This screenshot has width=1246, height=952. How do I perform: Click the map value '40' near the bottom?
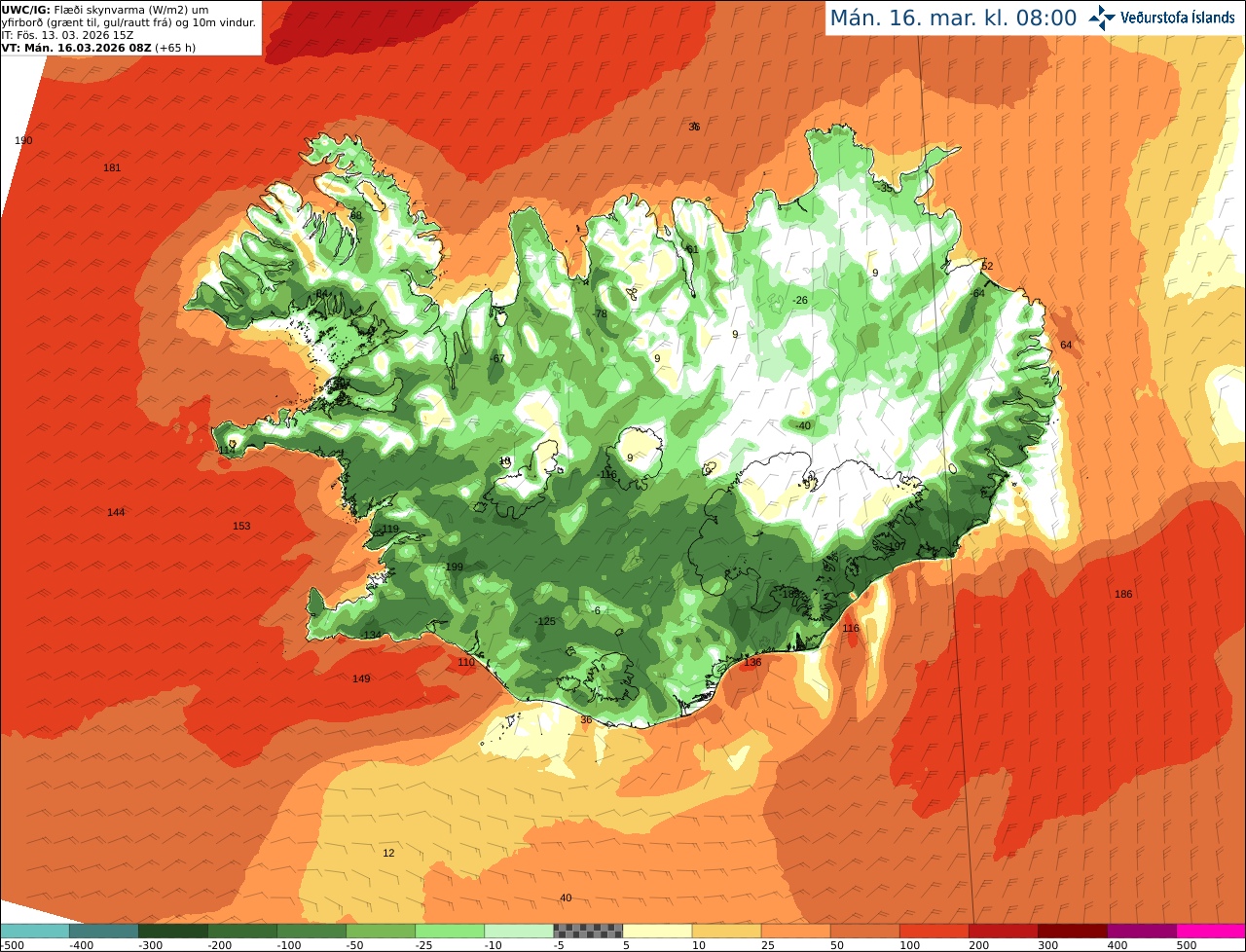[x=566, y=898]
